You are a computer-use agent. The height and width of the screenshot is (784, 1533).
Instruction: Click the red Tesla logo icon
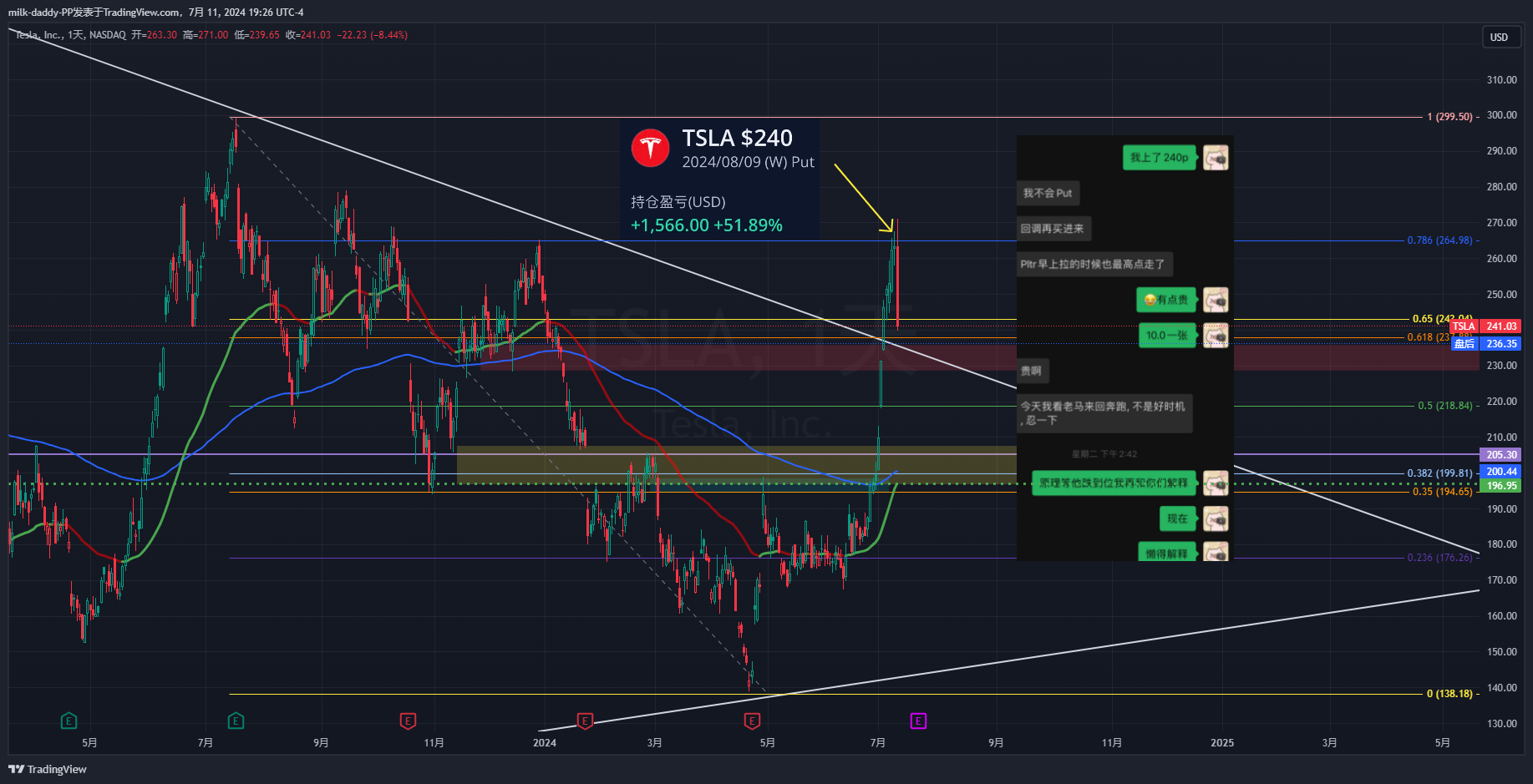coord(650,148)
